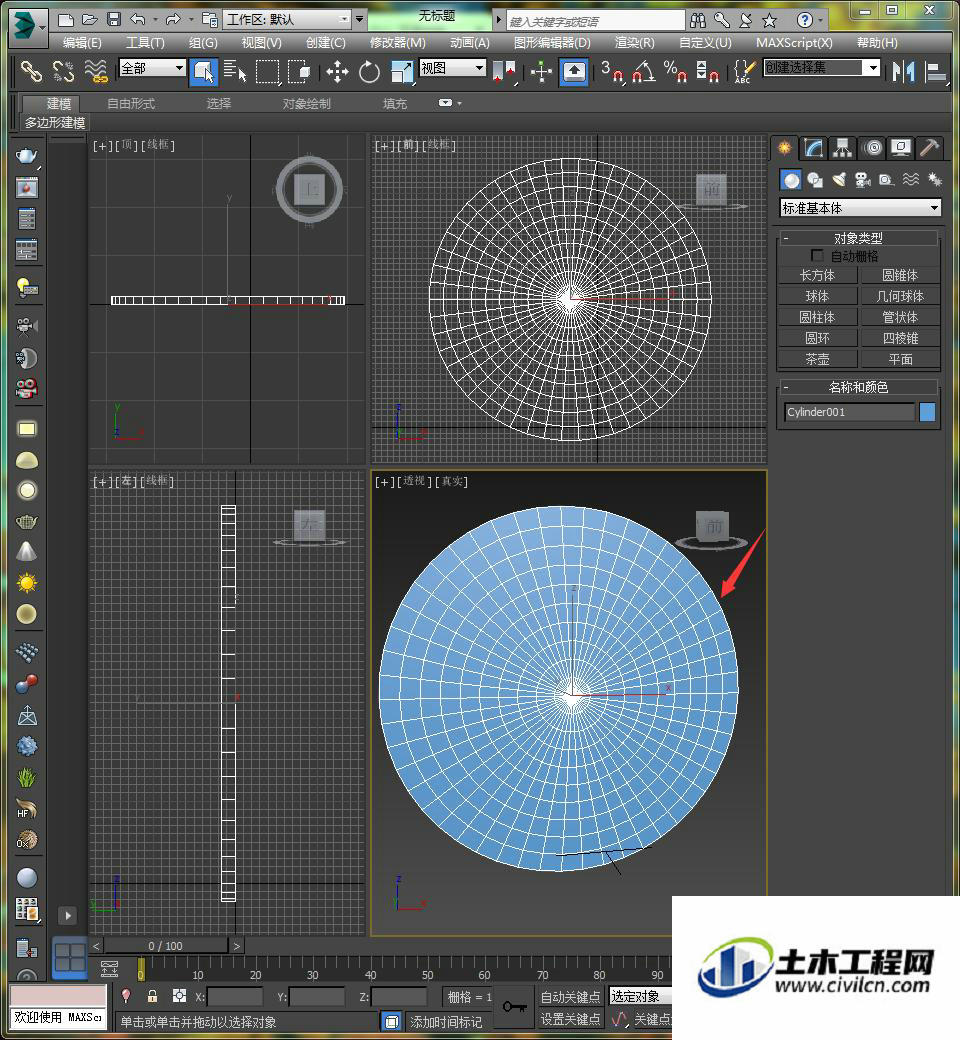Viewport: 960px width, 1040px height.
Task: Click the '球体' sphere button
Action: 817,296
